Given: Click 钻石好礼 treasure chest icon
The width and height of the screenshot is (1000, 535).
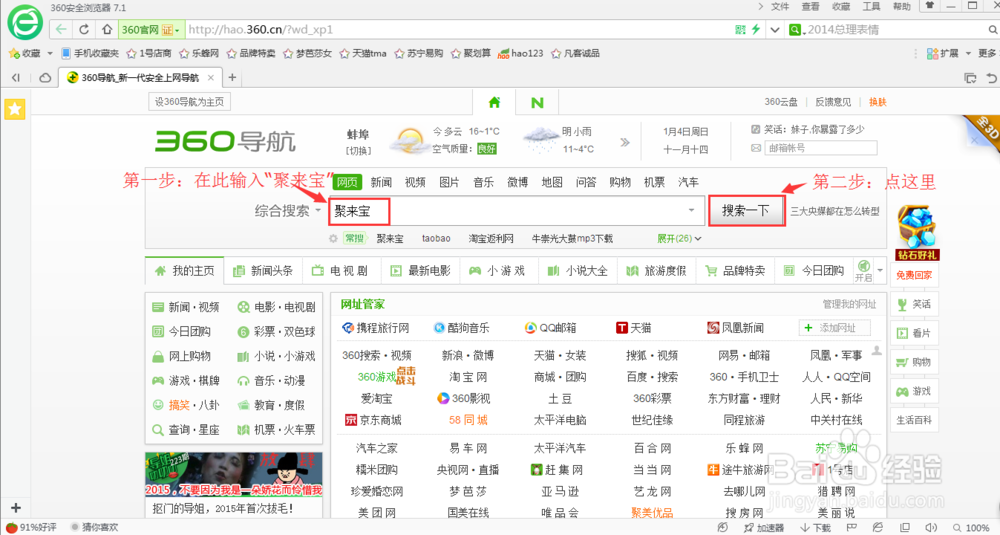Looking at the screenshot, I should click(x=917, y=233).
